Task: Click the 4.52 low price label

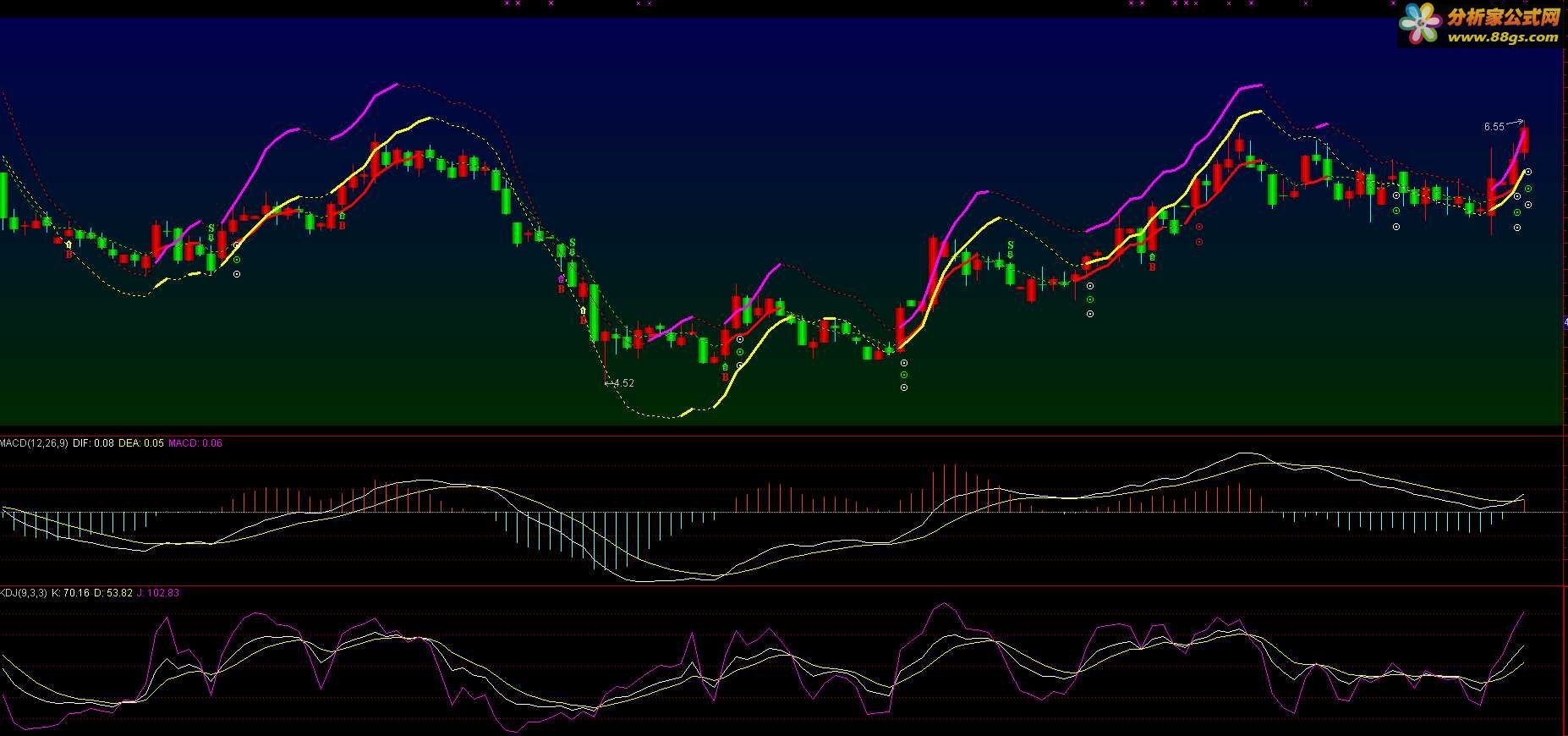Action: pos(623,383)
